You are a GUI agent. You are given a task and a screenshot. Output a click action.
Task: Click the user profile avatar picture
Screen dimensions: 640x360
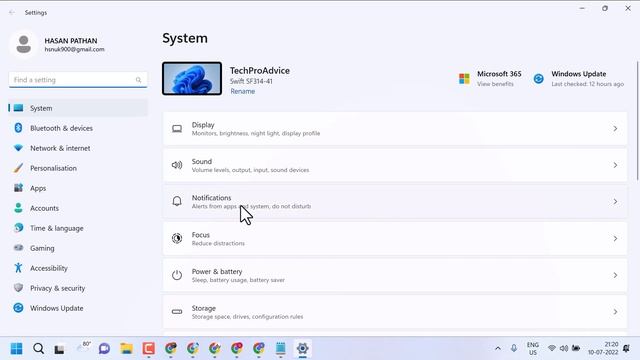[23, 44]
